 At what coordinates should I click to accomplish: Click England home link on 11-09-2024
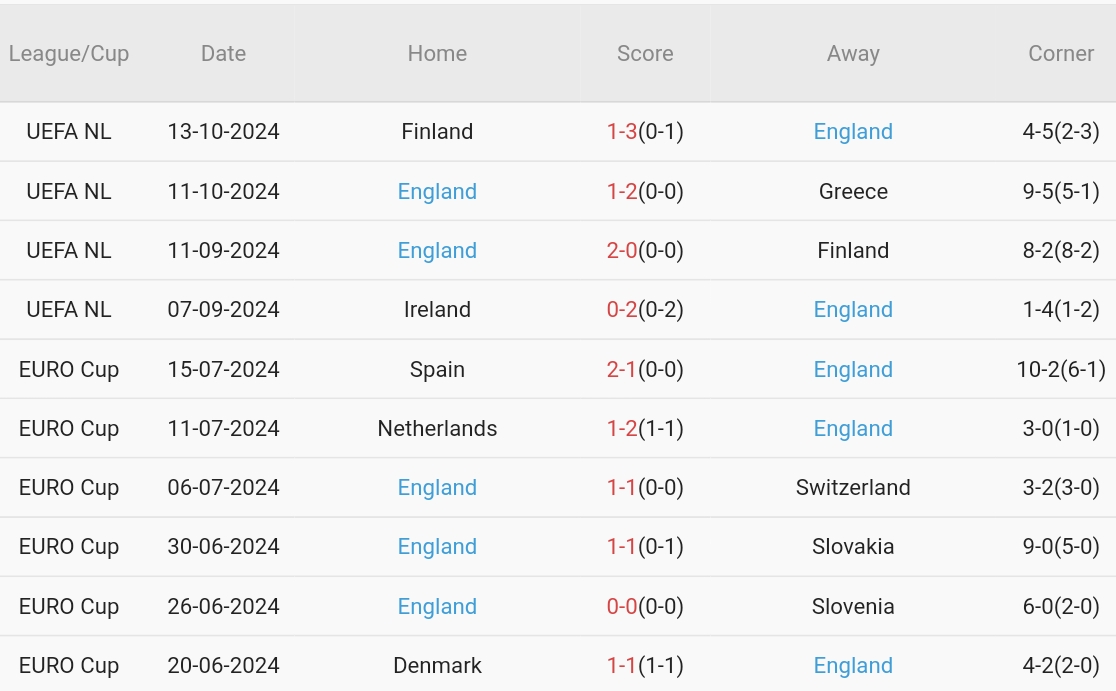point(437,250)
